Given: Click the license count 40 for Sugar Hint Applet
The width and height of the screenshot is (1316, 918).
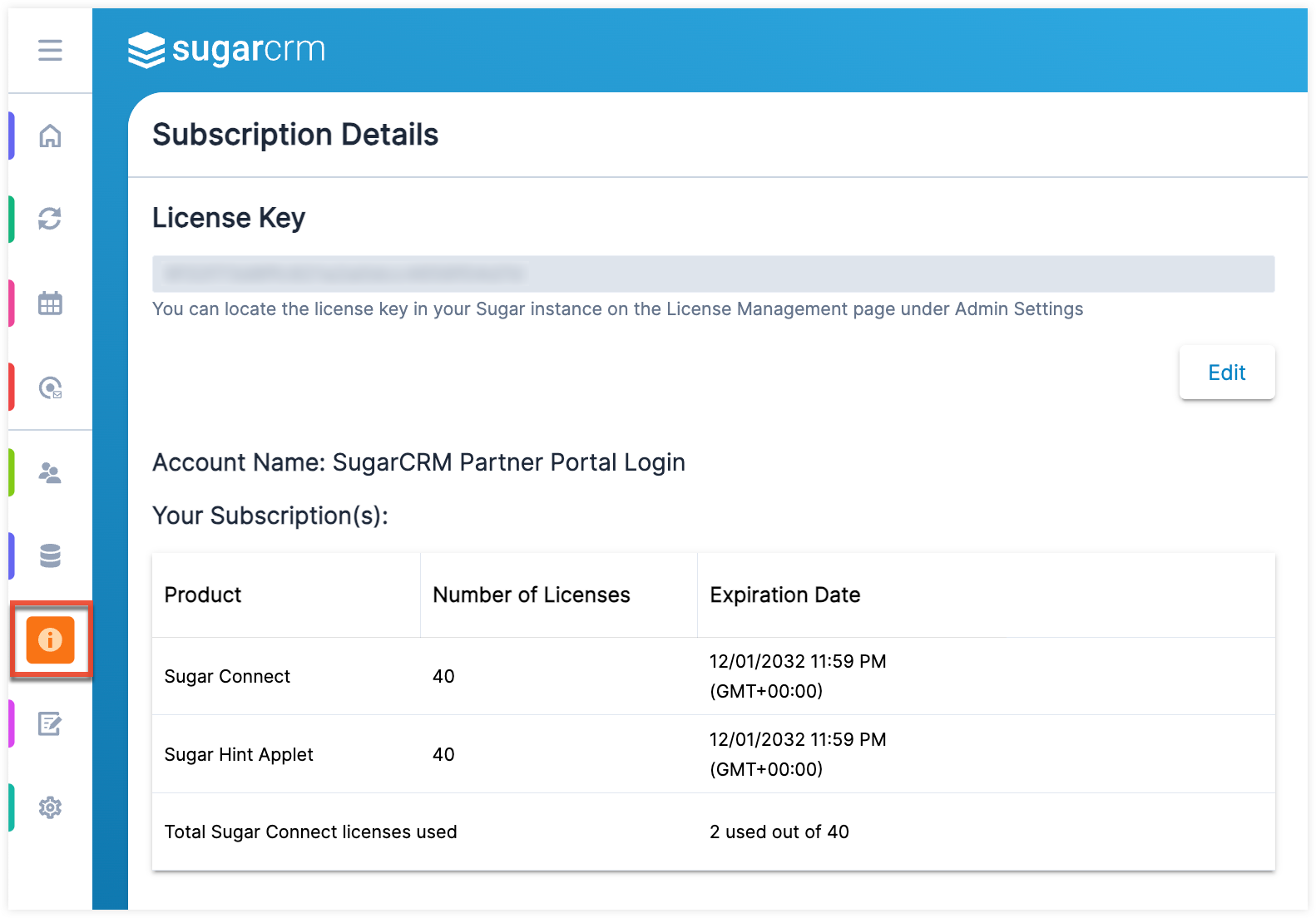Looking at the screenshot, I should point(443,755).
